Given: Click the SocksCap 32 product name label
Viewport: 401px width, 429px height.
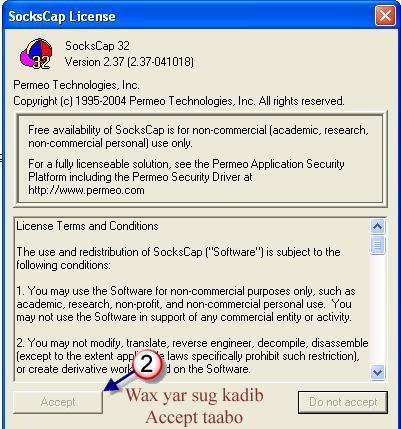Looking at the screenshot, I should pyautogui.click(x=97, y=46).
